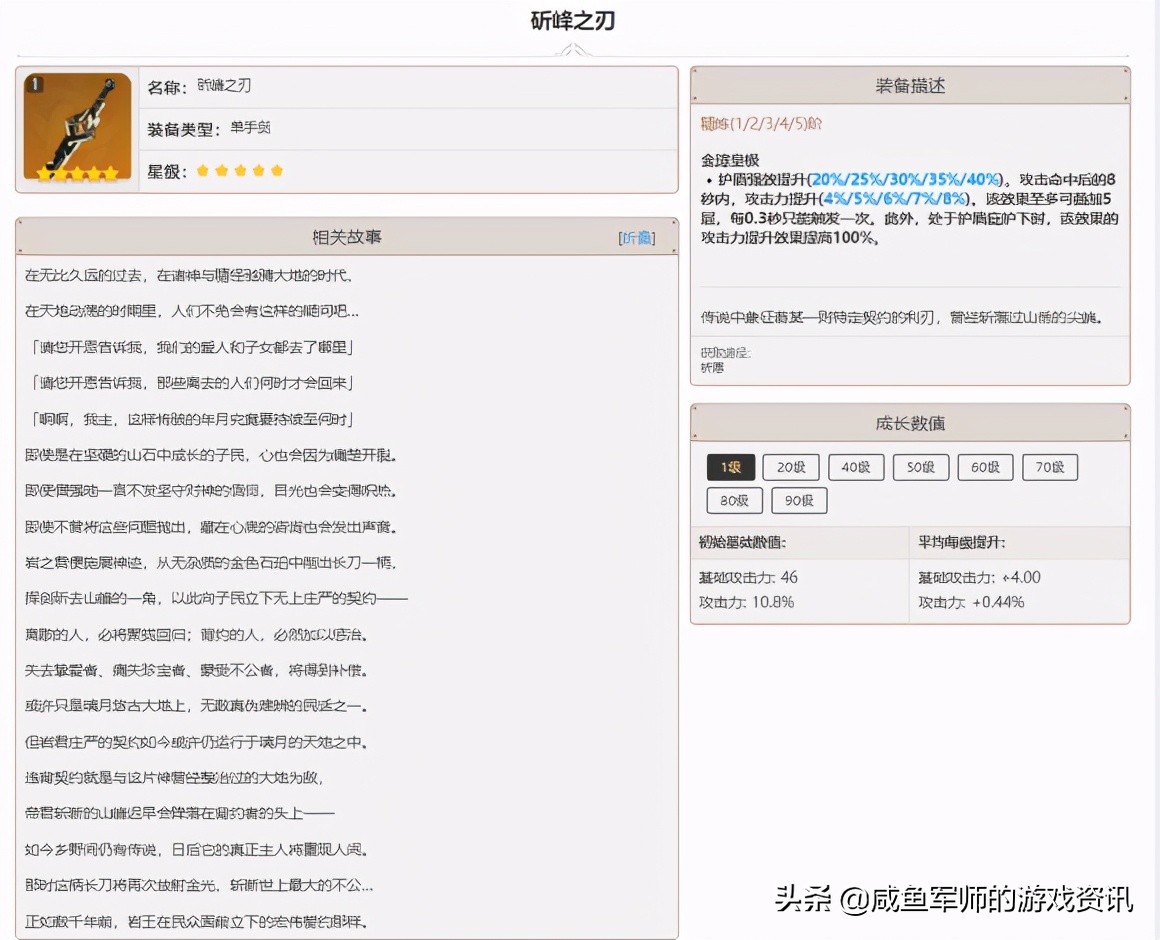Open the 斫雷 derived weapon link
This screenshot has width=1160, height=940.
710,367
